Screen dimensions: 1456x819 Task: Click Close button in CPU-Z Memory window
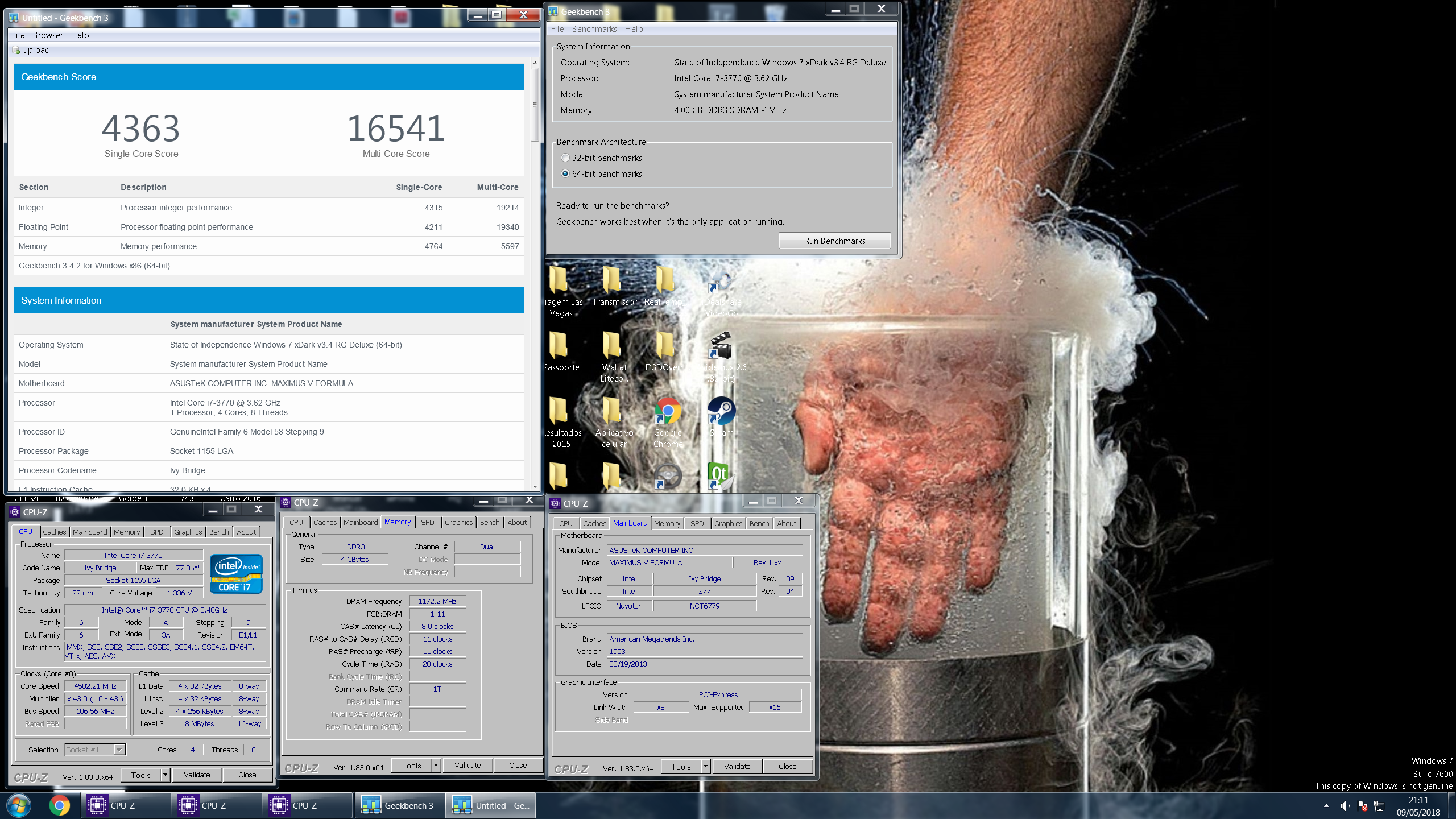(518, 765)
